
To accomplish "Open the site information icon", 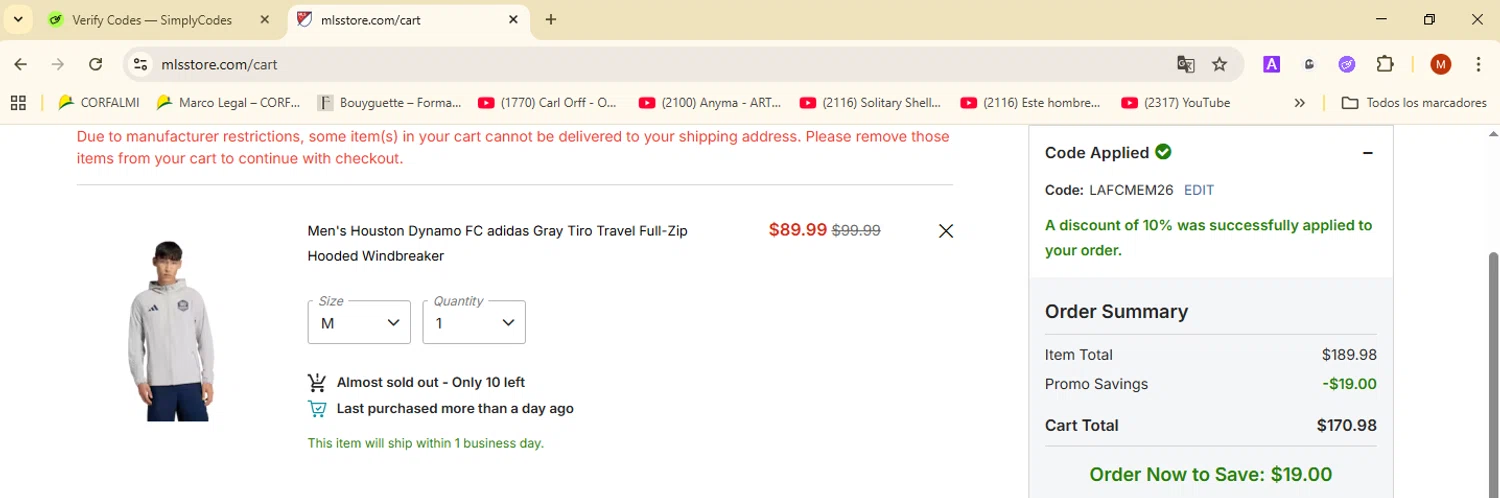I will click(x=141, y=64).
